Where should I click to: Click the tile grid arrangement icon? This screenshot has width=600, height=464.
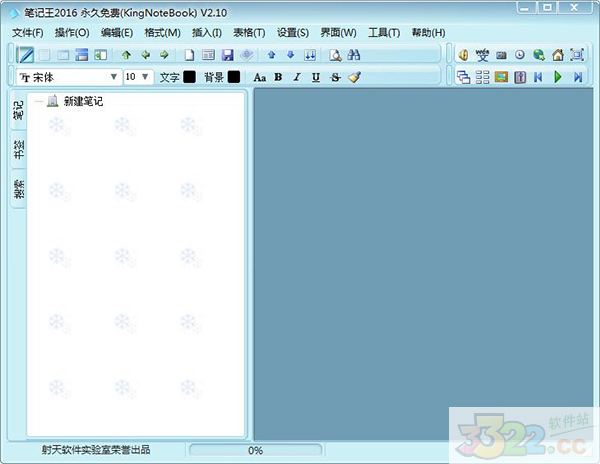coord(482,77)
